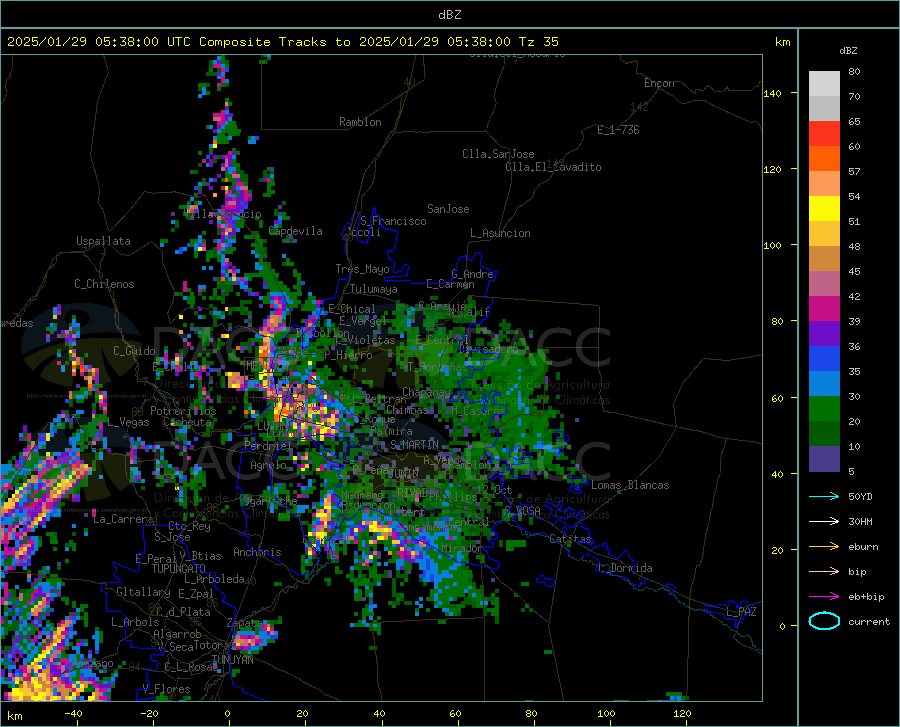Click the 'C_Chilenos' map label
This screenshot has height=727, width=900.
tap(104, 284)
